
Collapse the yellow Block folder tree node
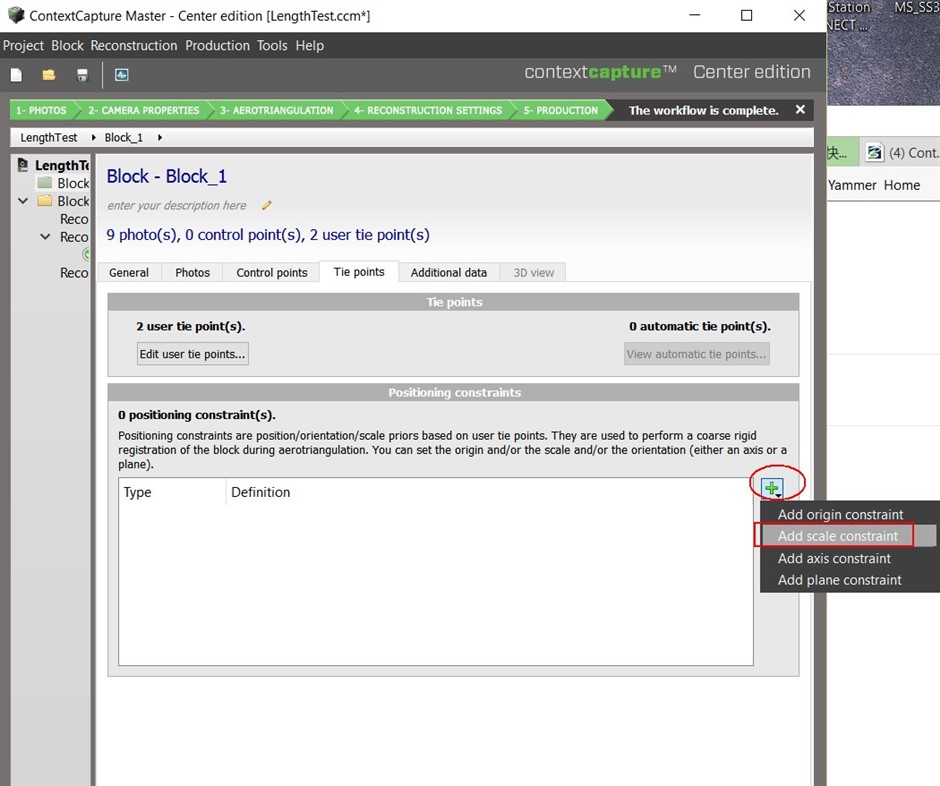point(23,201)
